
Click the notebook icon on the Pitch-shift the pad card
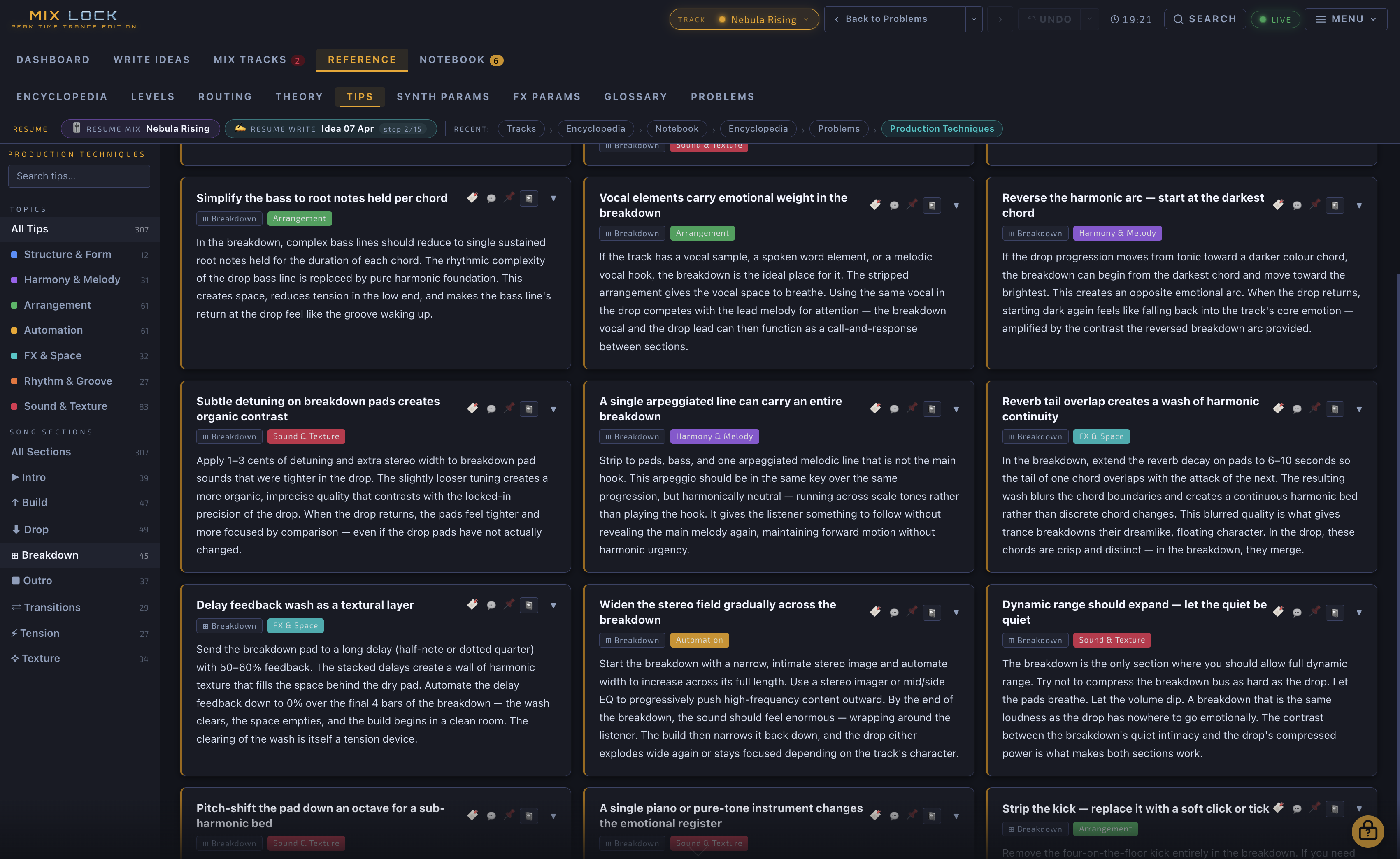[529, 816]
